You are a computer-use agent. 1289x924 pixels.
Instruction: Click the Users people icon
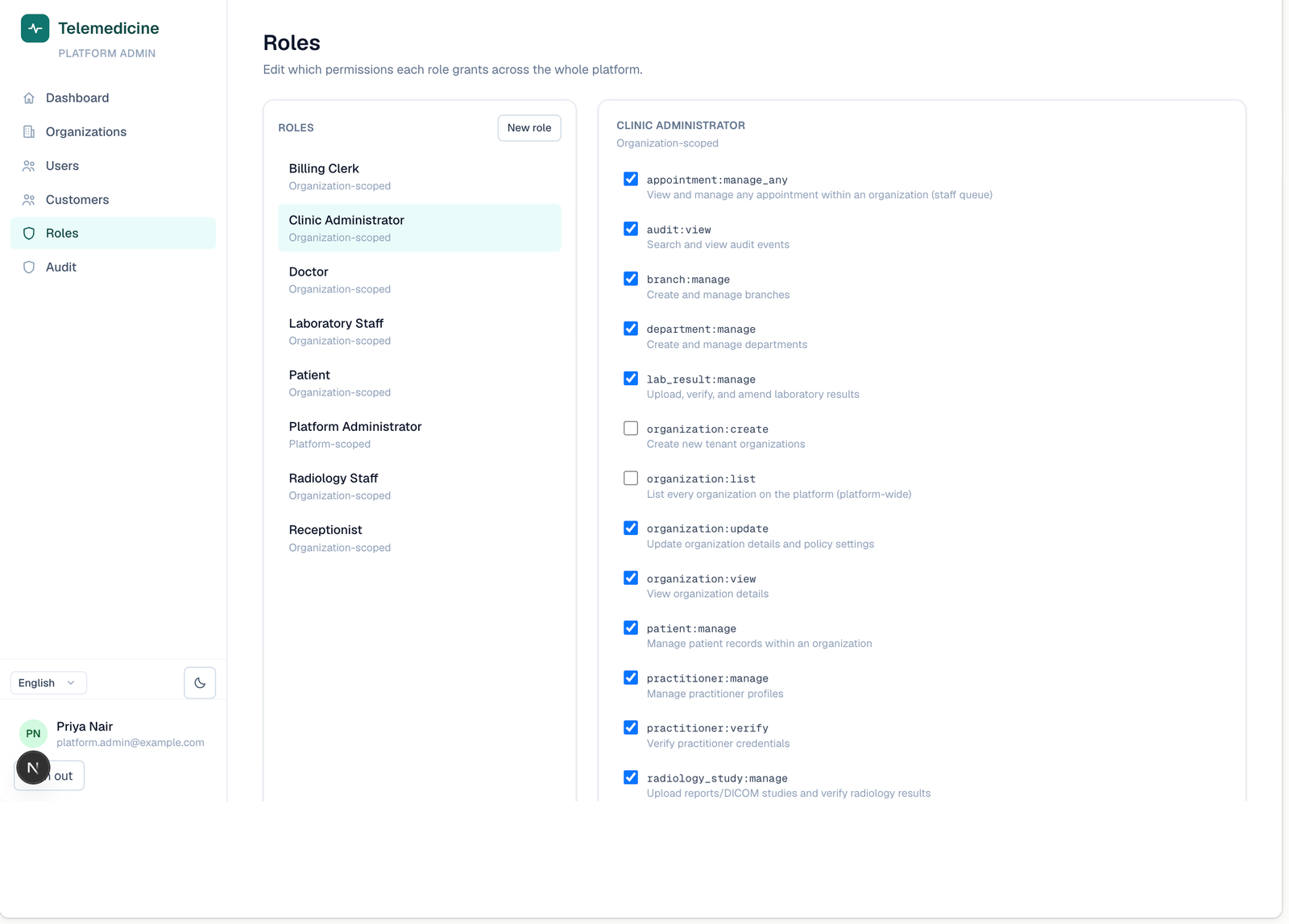click(x=29, y=166)
